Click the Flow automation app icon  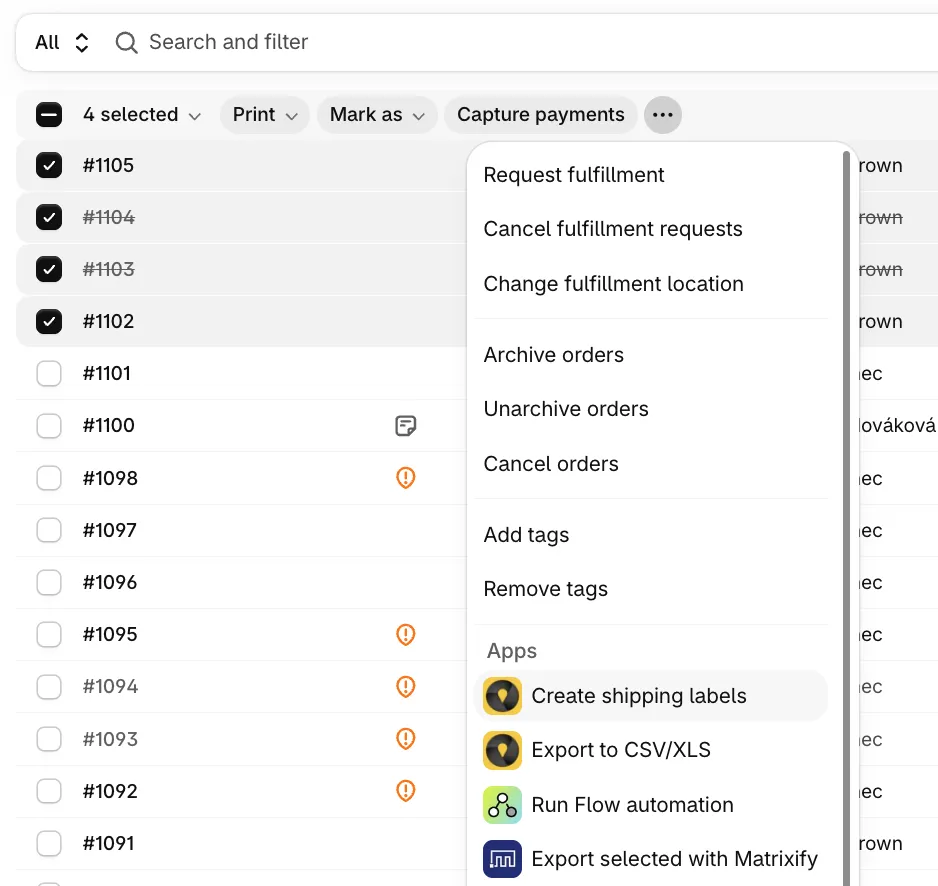pyautogui.click(x=502, y=805)
